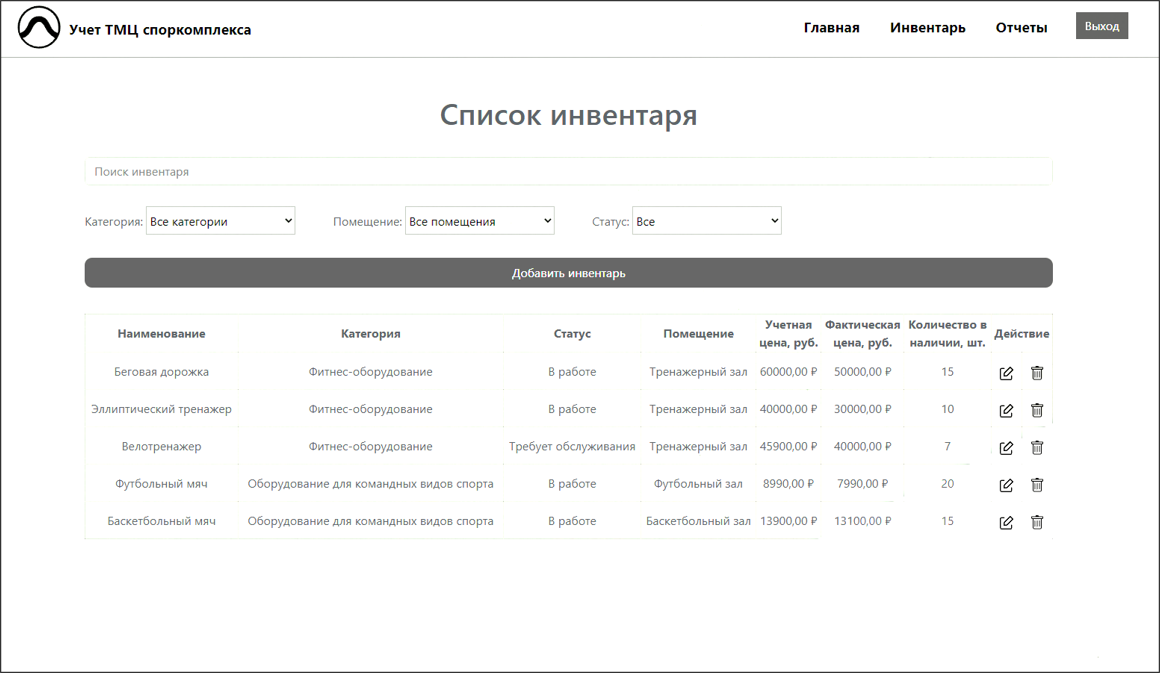Click edit icon for Баскетбольный мяч
Image resolution: width=1160 pixels, height=673 pixels.
1006,522
